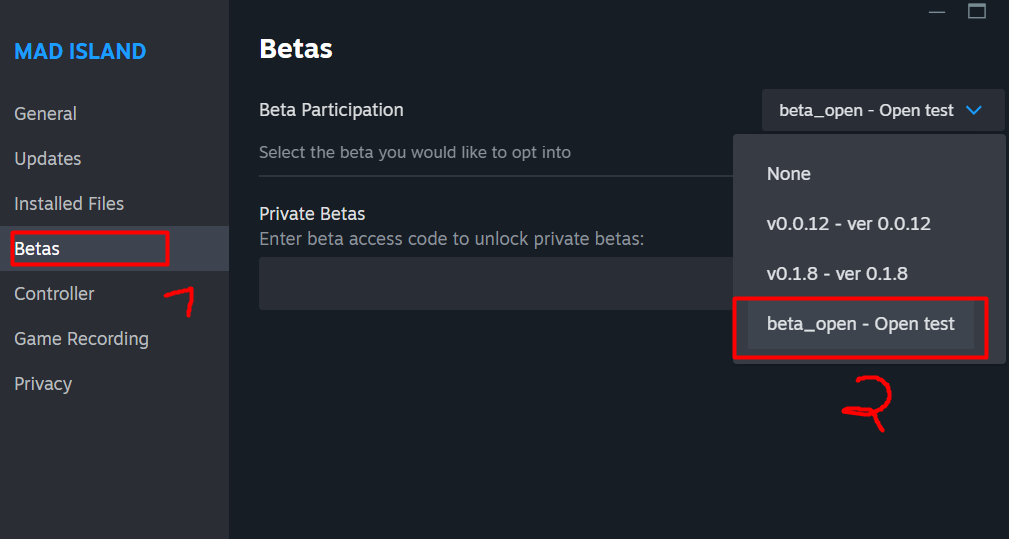Image resolution: width=1009 pixels, height=539 pixels.
Task: Select the v0.0.12 - ver 0.0.12 option
Action: click(848, 224)
